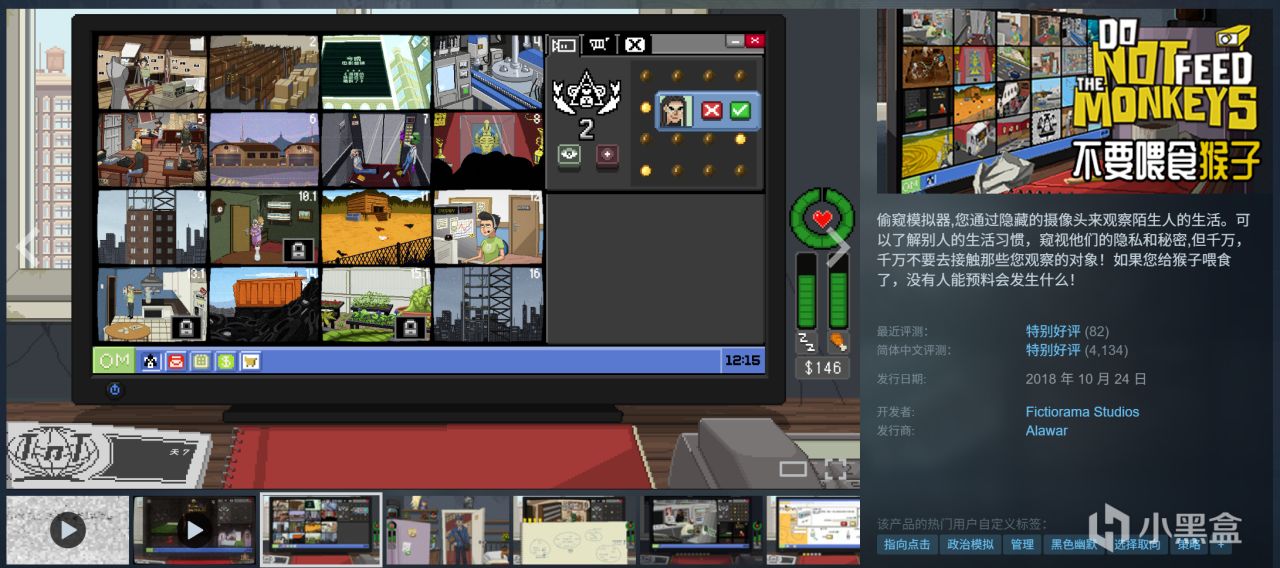Click the primate club emblem icon
This screenshot has height=568, width=1280.
coord(586,92)
